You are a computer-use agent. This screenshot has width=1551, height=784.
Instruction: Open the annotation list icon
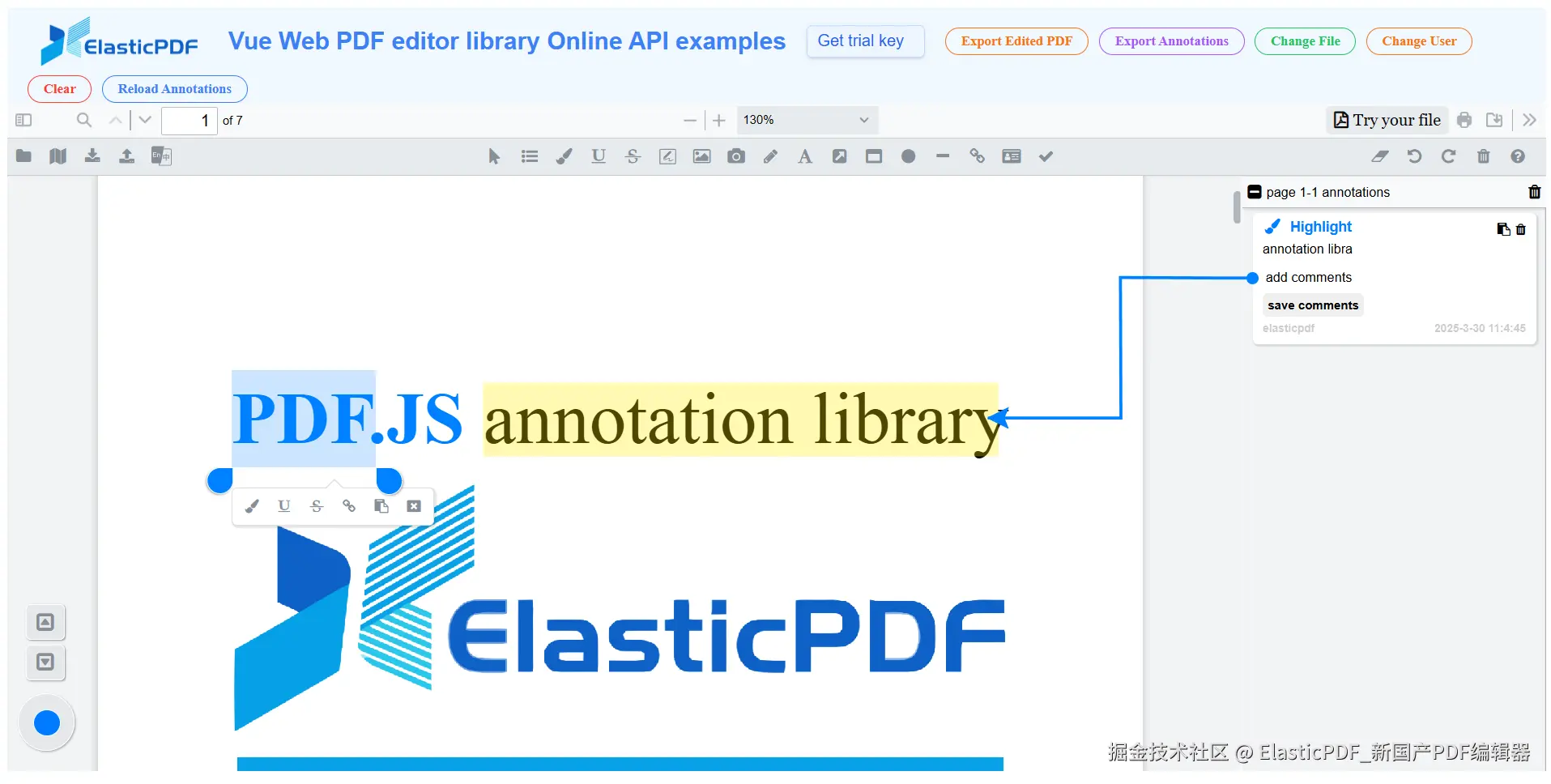coord(530,156)
